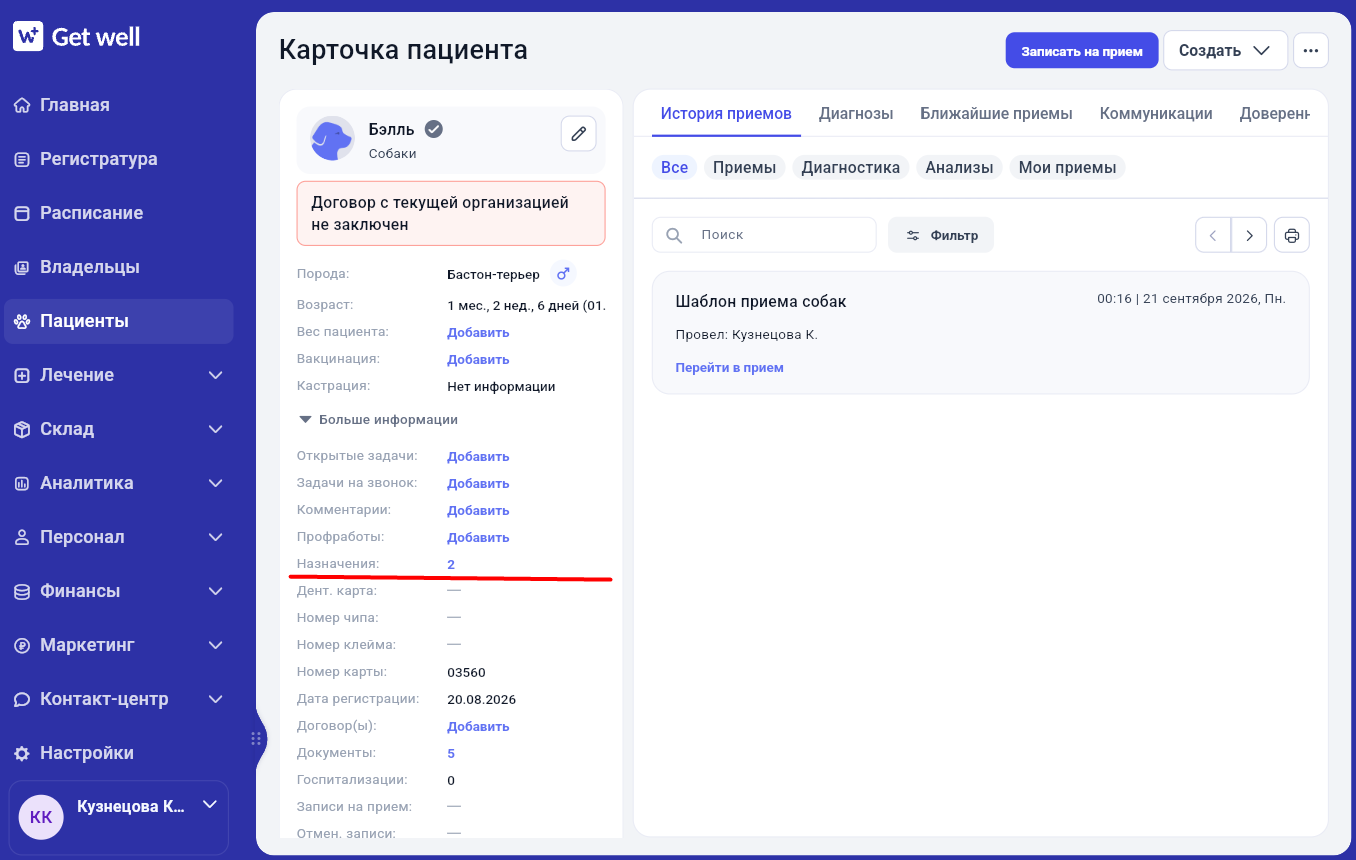Expand the Финансы menu chevron
This screenshot has width=1356, height=860.
coord(215,591)
